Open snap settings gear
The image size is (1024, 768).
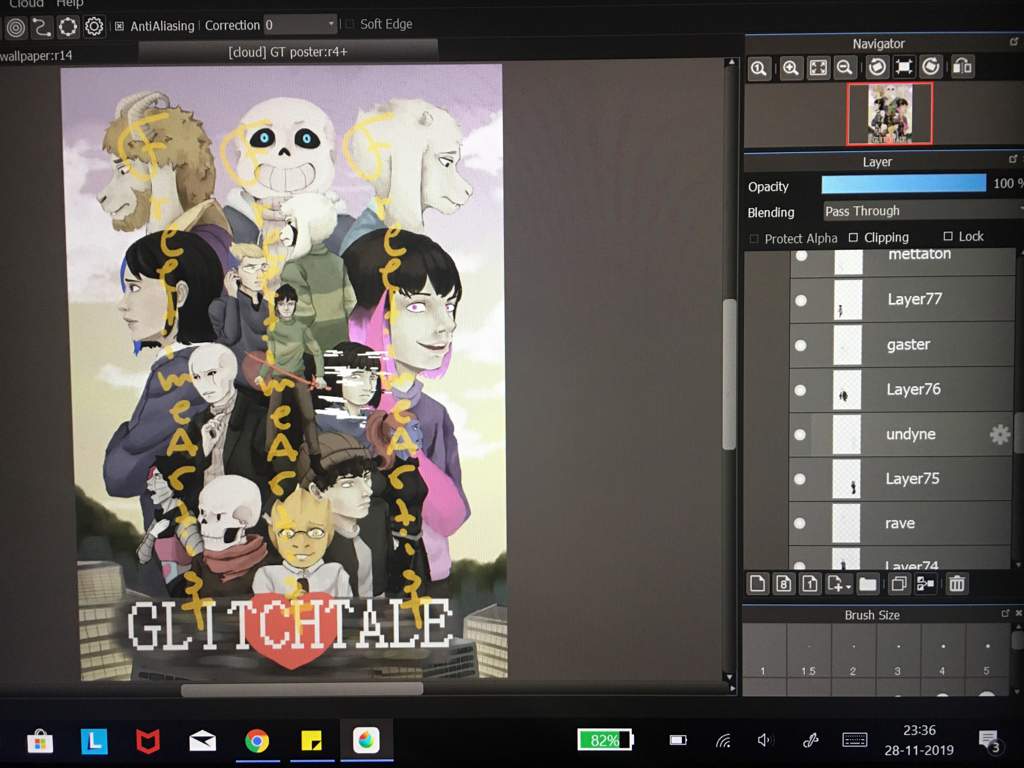pyautogui.click(x=94, y=27)
